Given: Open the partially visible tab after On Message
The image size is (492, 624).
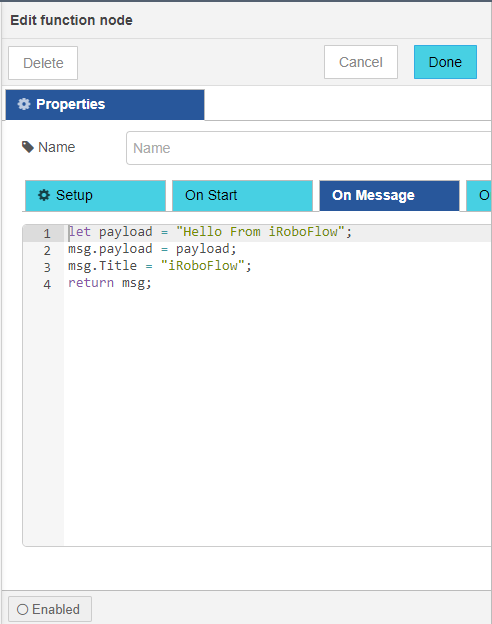Looking at the screenshot, I should coord(479,195).
